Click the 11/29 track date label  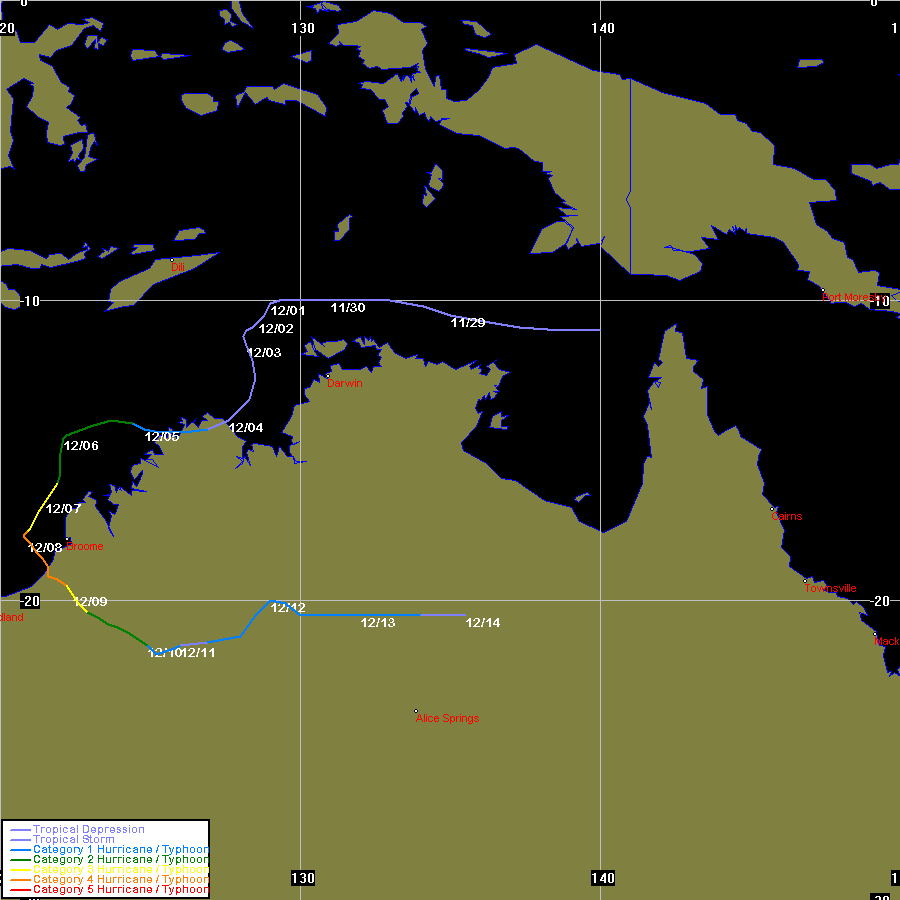pos(468,322)
